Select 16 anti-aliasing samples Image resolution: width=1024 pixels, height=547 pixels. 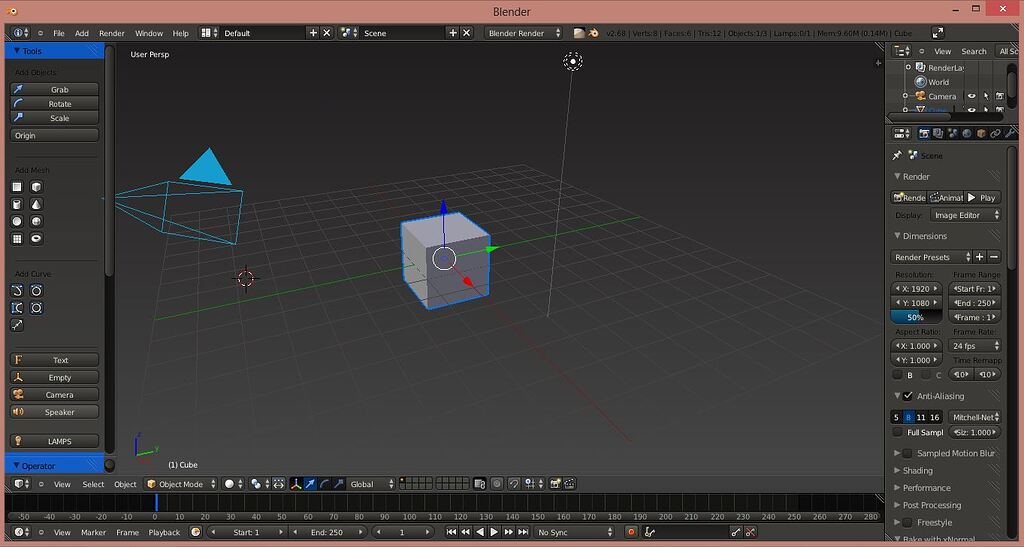tap(935, 417)
